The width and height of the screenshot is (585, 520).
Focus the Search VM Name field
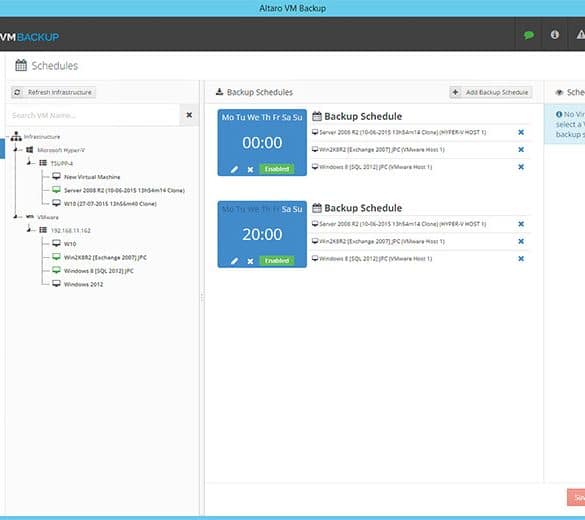[93, 115]
